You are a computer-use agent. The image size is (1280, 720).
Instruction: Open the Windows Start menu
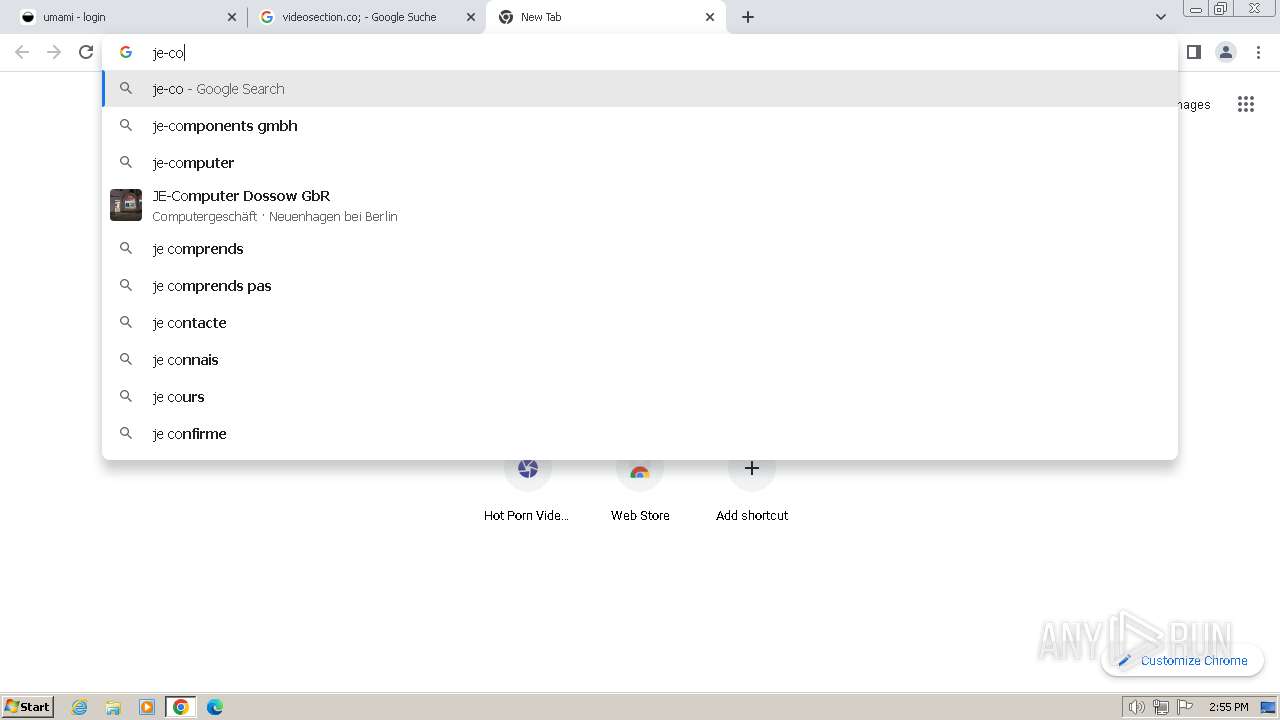(x=28, y=706)
